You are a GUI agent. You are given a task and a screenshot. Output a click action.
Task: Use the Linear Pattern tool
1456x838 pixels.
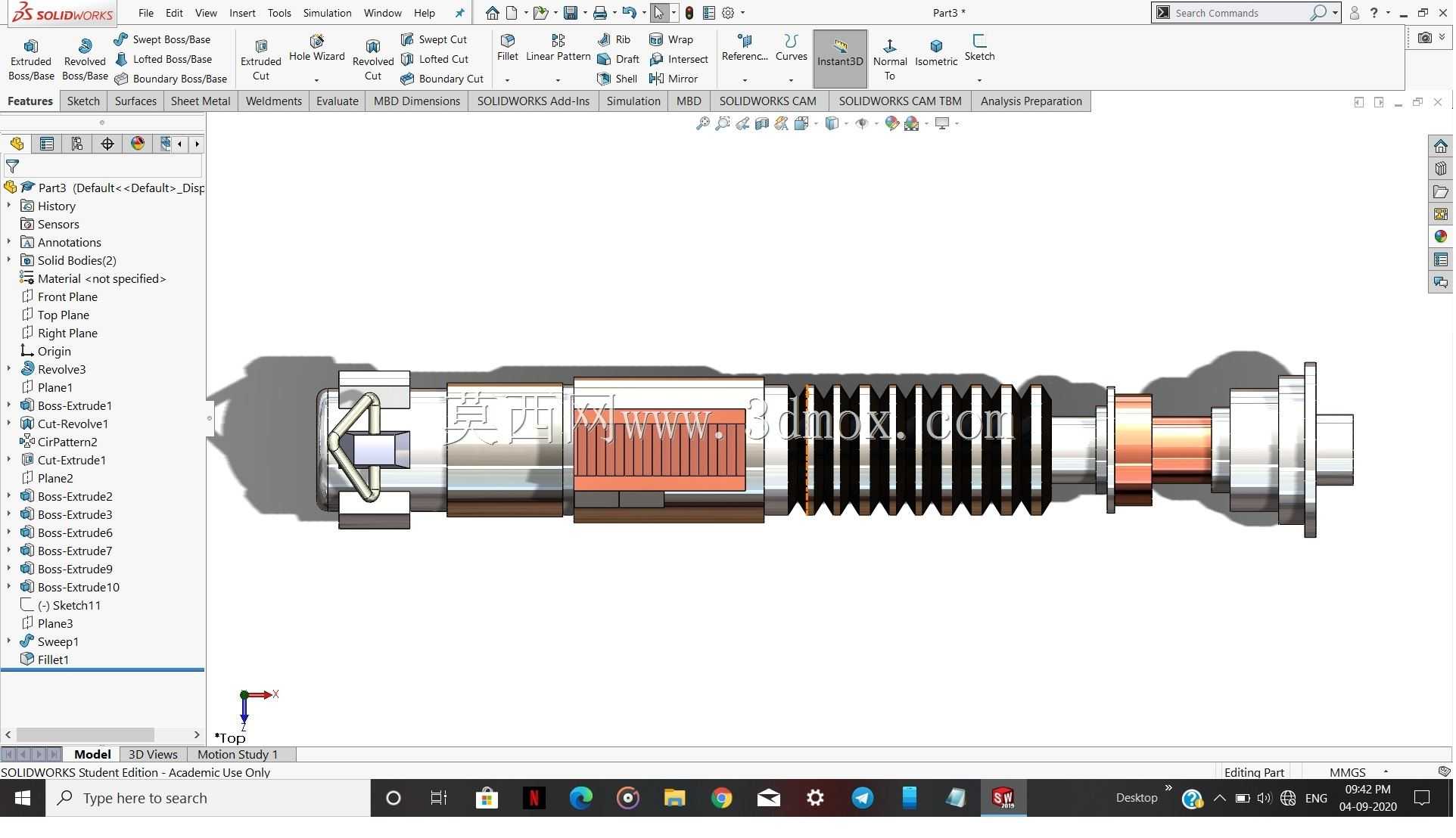(x=558, y=48)
